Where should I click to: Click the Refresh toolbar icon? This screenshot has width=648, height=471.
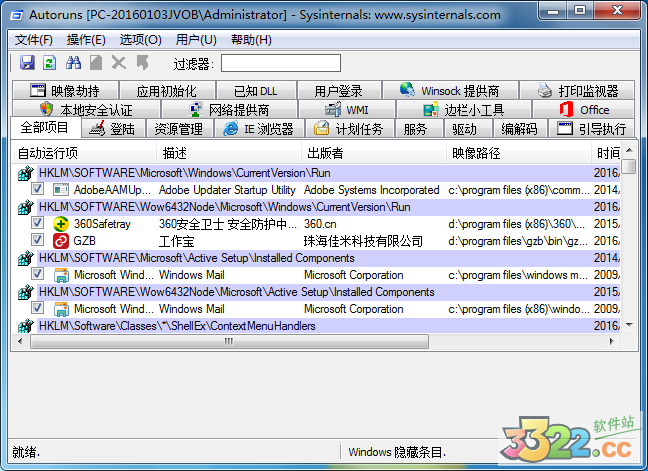[50, 63]
